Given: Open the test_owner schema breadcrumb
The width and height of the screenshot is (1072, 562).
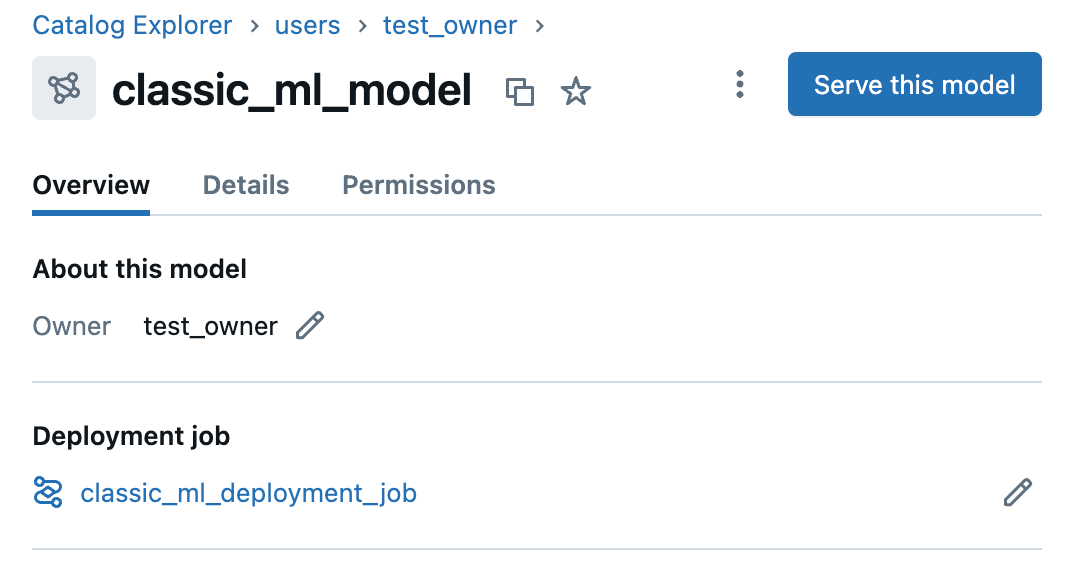Looking at the screenshot, I should click(x=450, y=25).
